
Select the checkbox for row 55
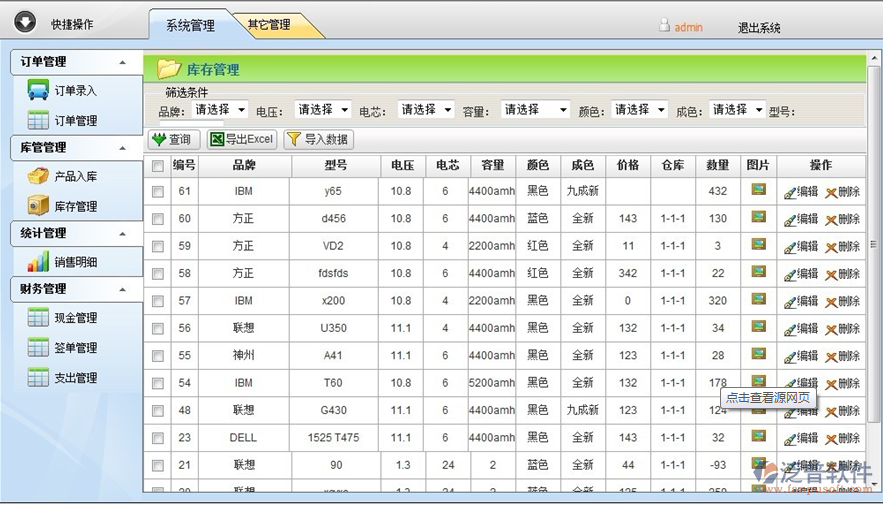tap(157, 356)
